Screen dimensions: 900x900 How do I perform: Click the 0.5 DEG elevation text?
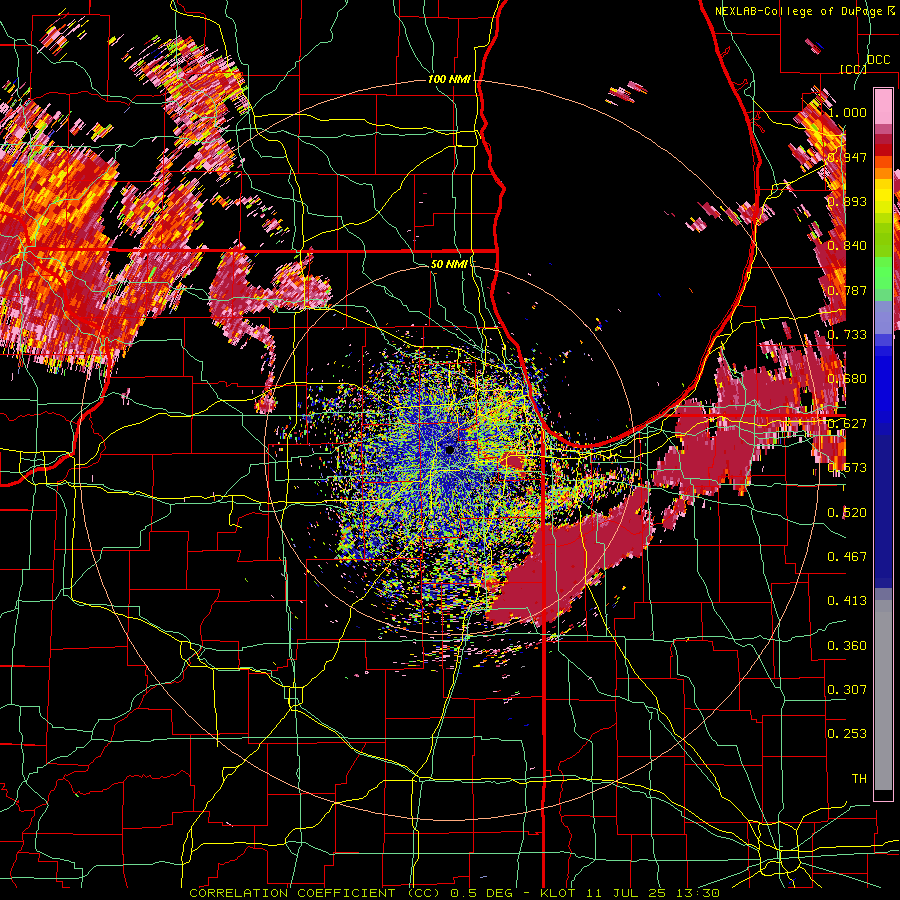coord(482,893)
